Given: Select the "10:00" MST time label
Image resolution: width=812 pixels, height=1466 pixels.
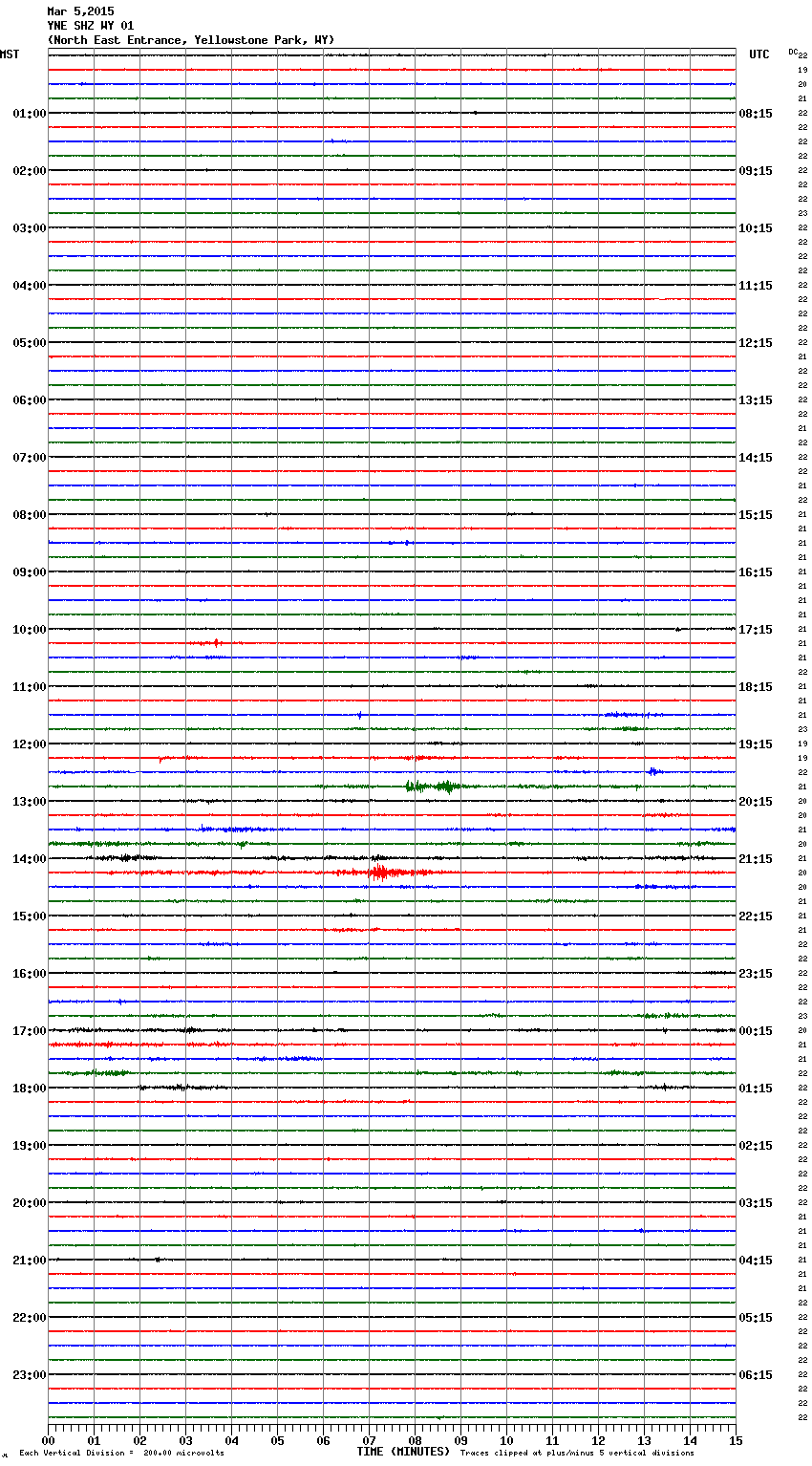Looking at the screenshot, I should (x=30, y=630).
